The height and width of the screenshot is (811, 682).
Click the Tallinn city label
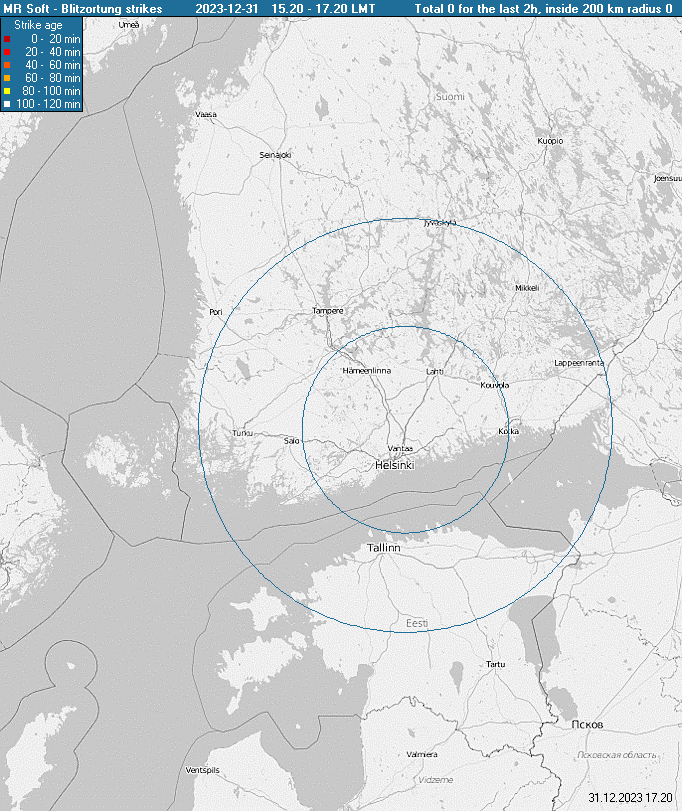coord(384,549)
